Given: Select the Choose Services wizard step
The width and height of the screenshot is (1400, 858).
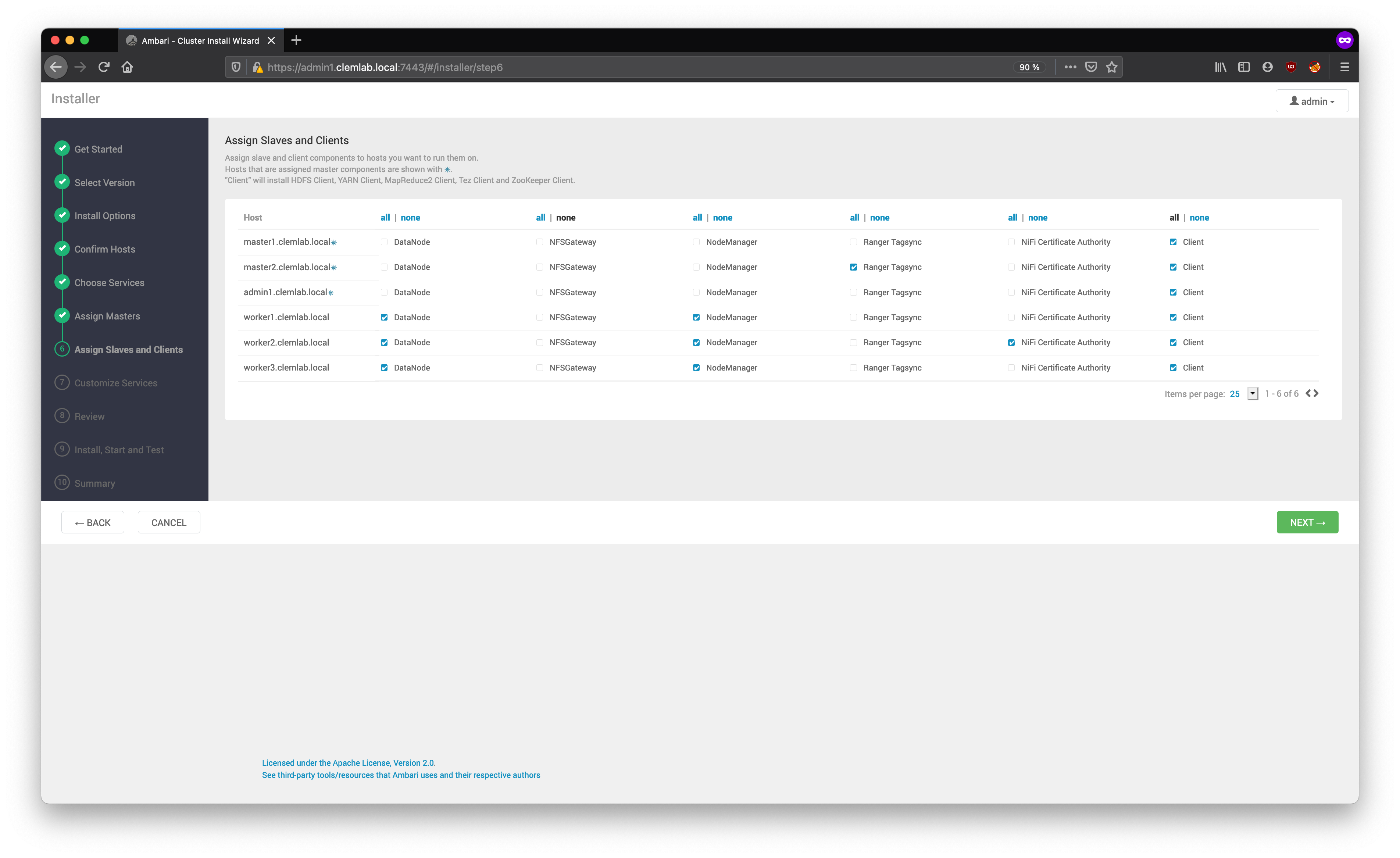Looking at the screenshot, I should [x=109, y=282].
